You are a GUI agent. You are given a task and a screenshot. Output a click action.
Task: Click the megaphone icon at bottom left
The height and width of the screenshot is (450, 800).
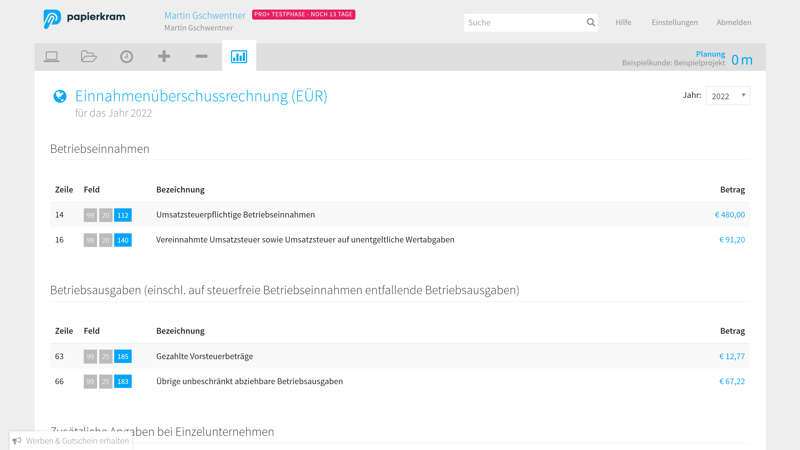(17, 440)
